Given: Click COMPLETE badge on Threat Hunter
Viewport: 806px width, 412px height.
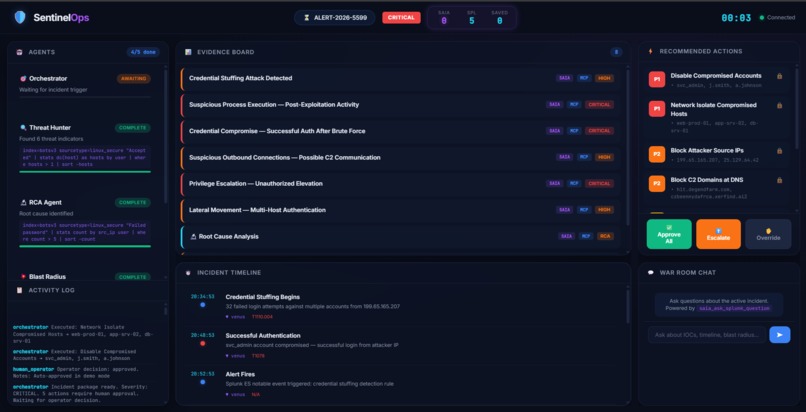Looking at the screenshot, I should [133, 127].
